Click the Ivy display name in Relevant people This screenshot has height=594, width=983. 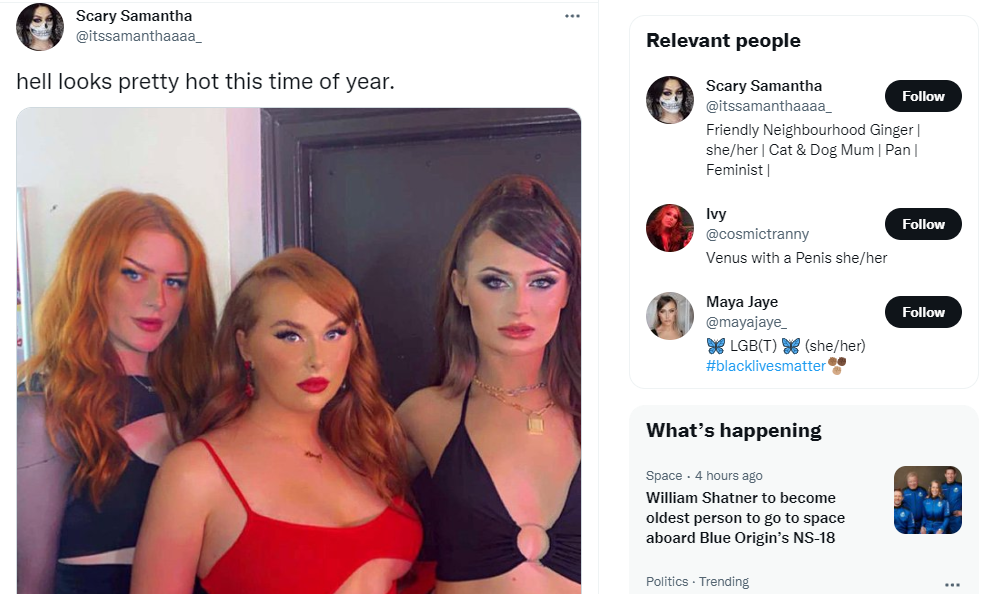click(716, 214)
